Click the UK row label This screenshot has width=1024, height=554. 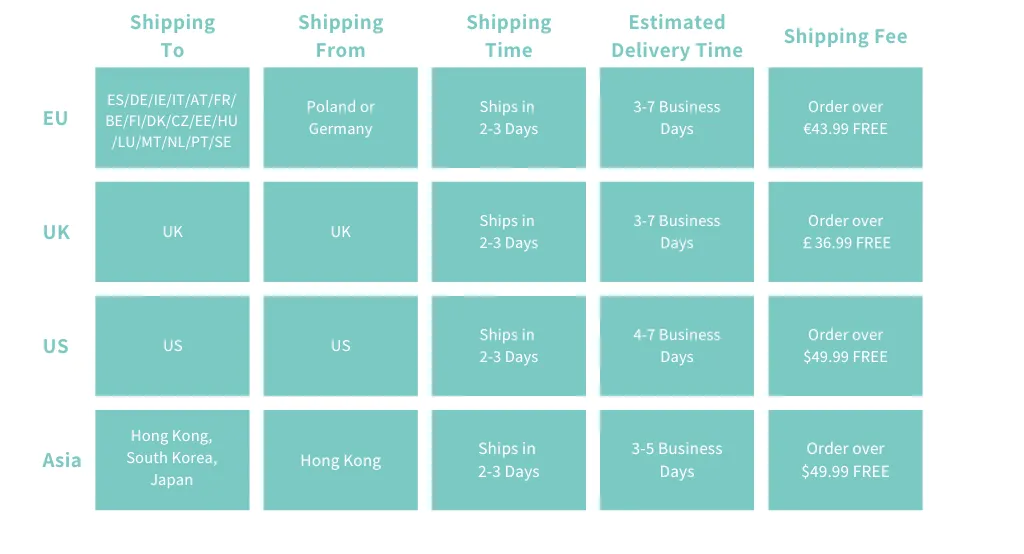(x=56, y=232)
